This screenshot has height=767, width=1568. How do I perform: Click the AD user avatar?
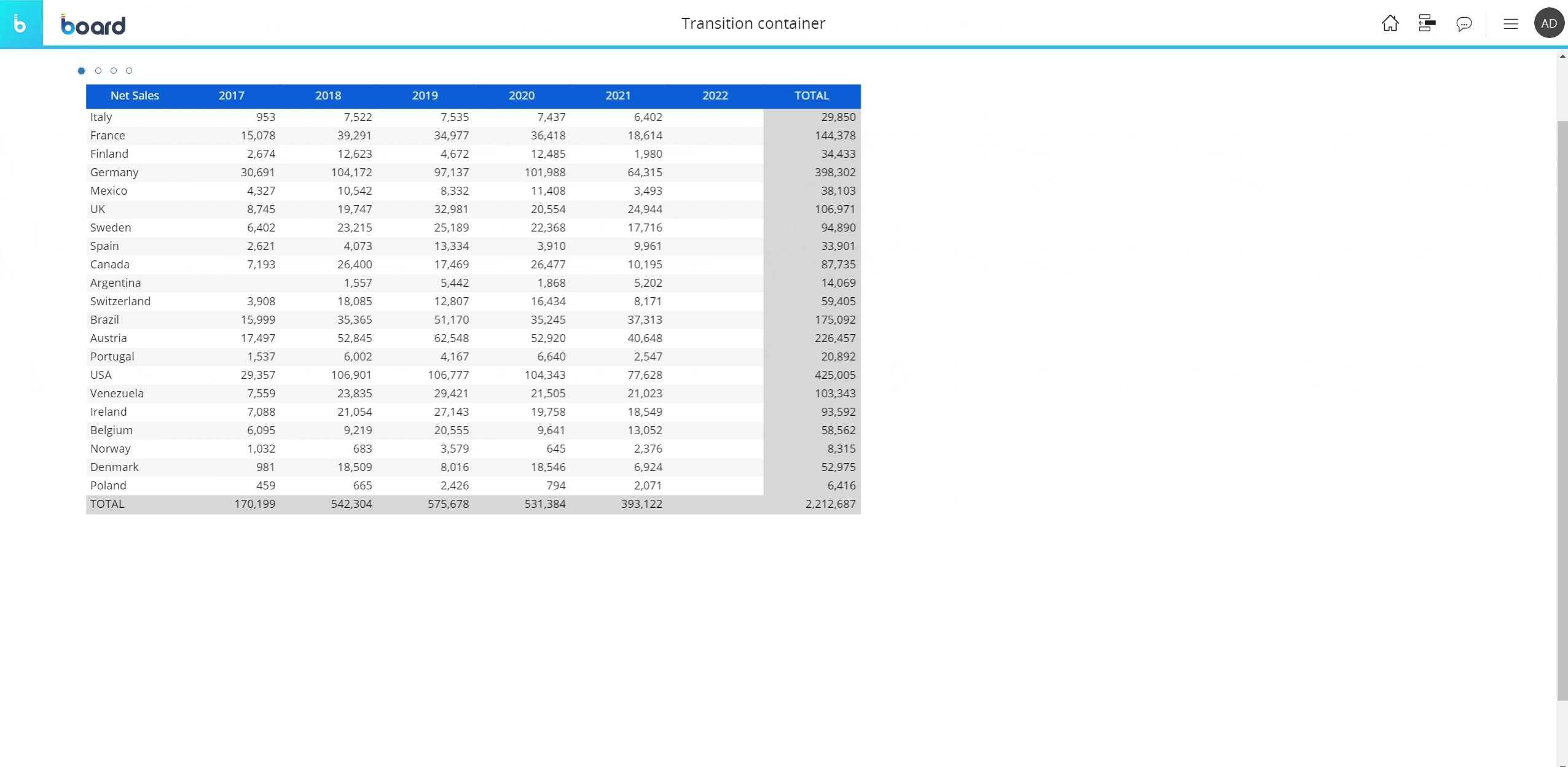coord(1549,23)
